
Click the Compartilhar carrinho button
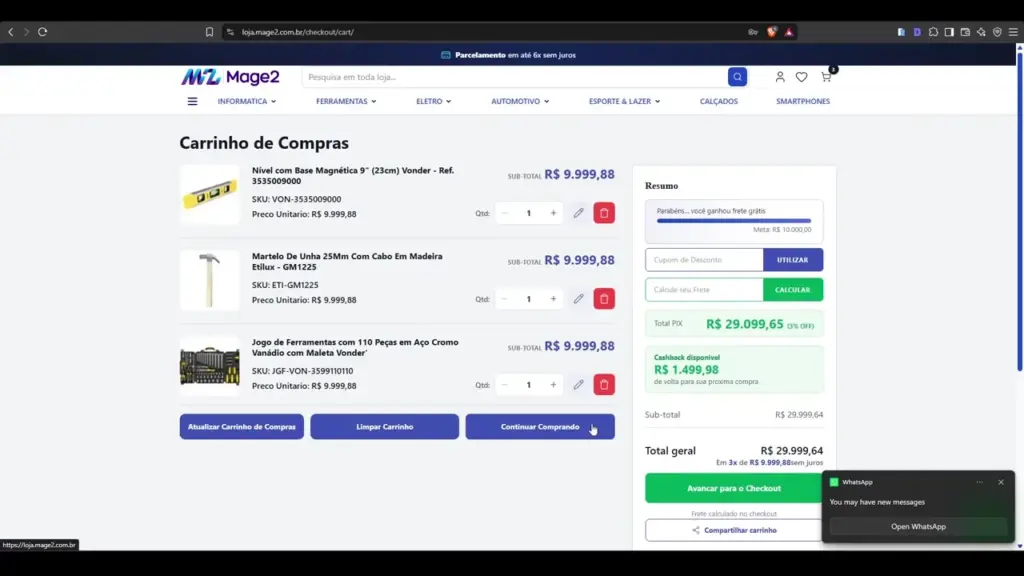pyautogui.click(x=734, y=530)
